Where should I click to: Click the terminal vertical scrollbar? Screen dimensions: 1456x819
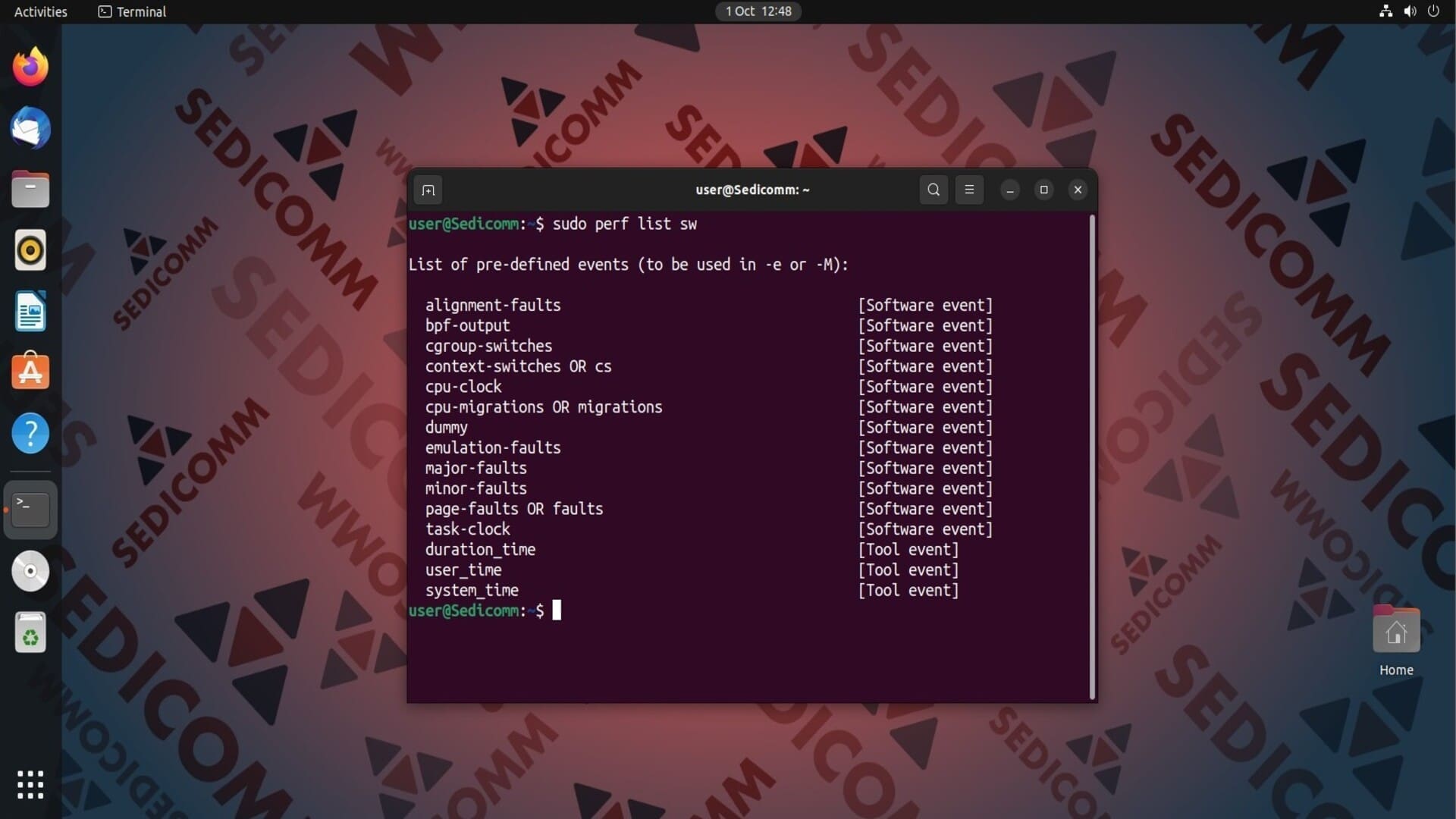[x=1092, y=457]
